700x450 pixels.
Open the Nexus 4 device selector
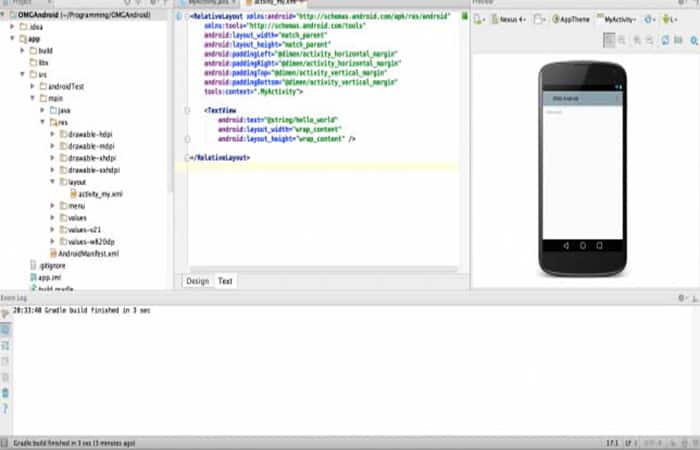[x=508, y=19]
